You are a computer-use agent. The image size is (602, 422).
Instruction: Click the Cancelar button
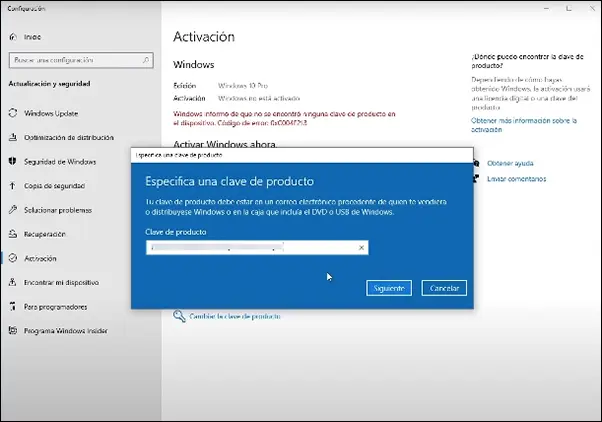pos(444,288)
